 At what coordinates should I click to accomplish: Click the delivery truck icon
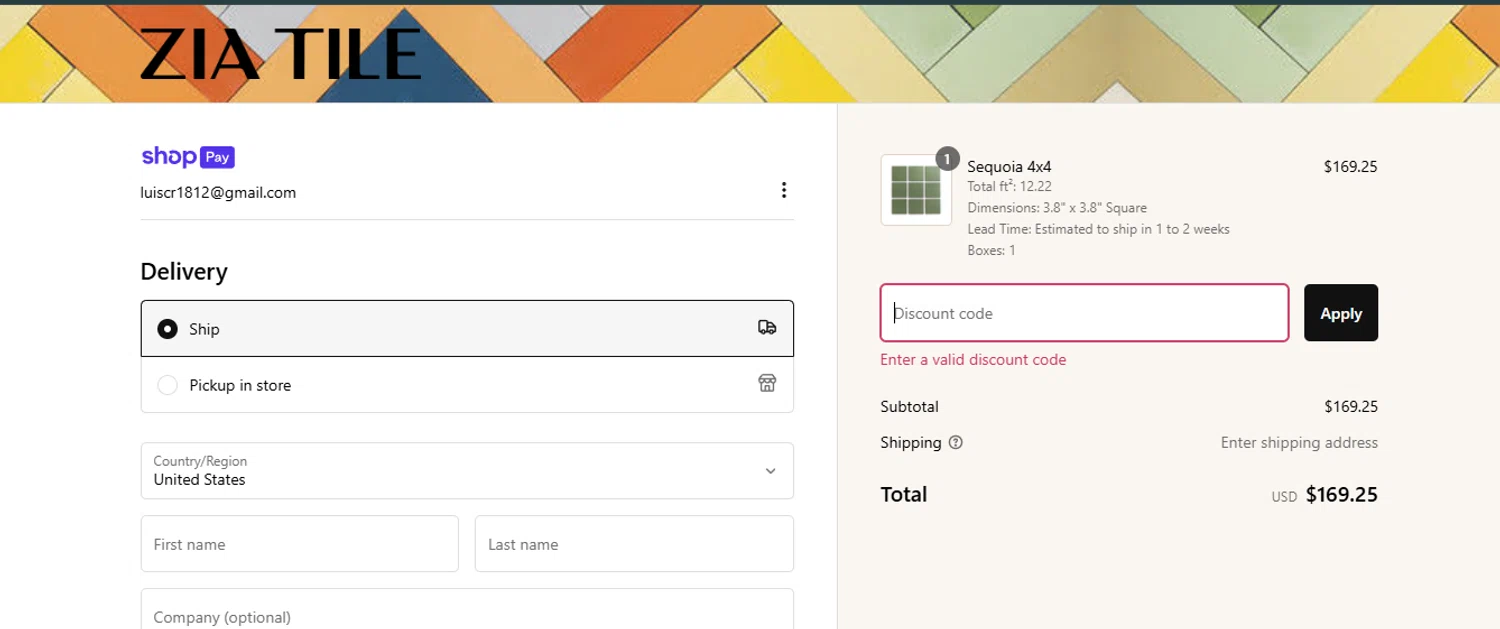coord(767,327)
